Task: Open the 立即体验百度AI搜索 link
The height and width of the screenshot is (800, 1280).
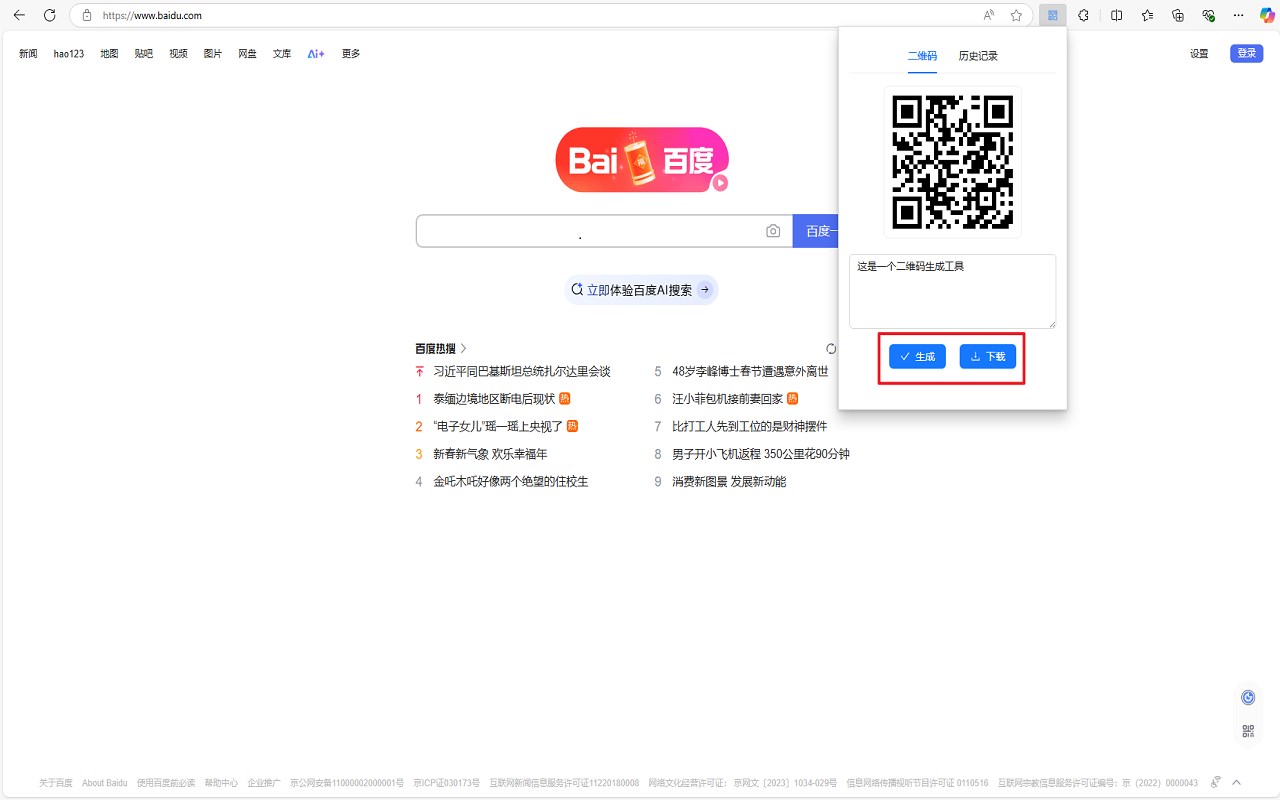Action: [x=641, y=290]
